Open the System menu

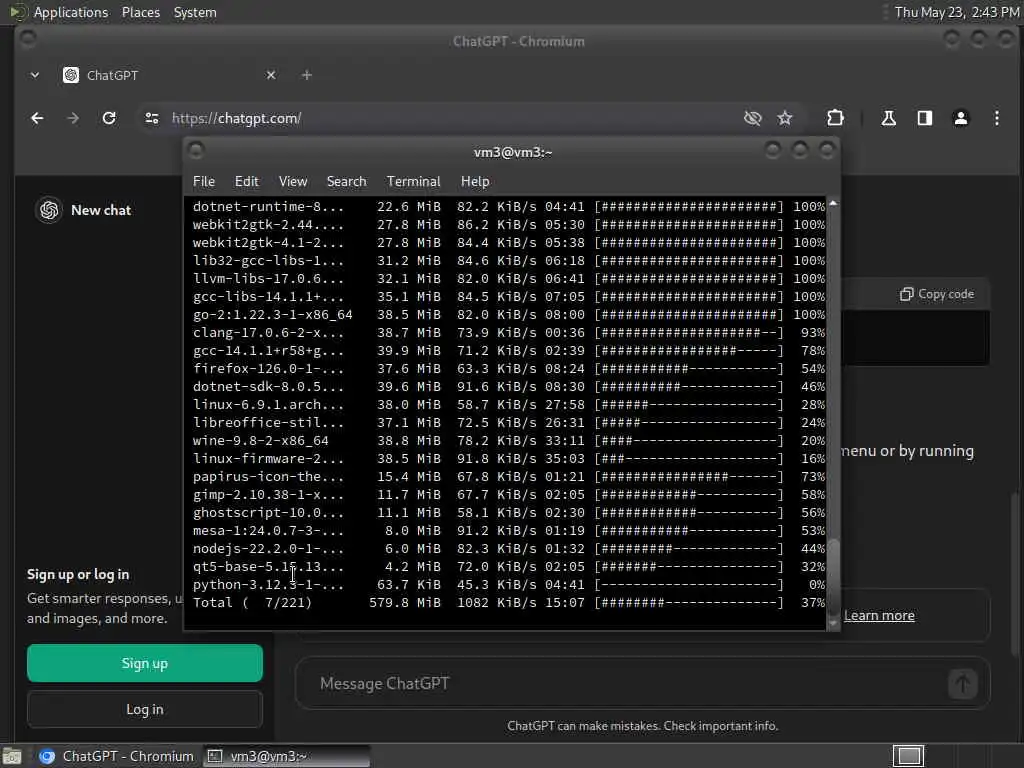(x=195, y=12)
